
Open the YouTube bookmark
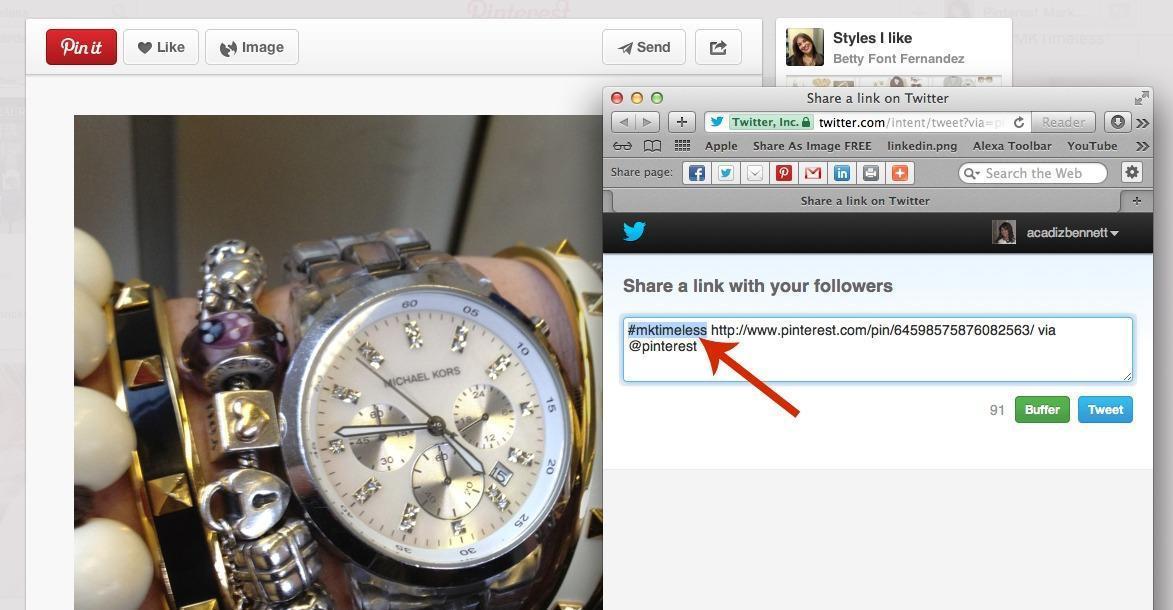tap(1091, 146)
